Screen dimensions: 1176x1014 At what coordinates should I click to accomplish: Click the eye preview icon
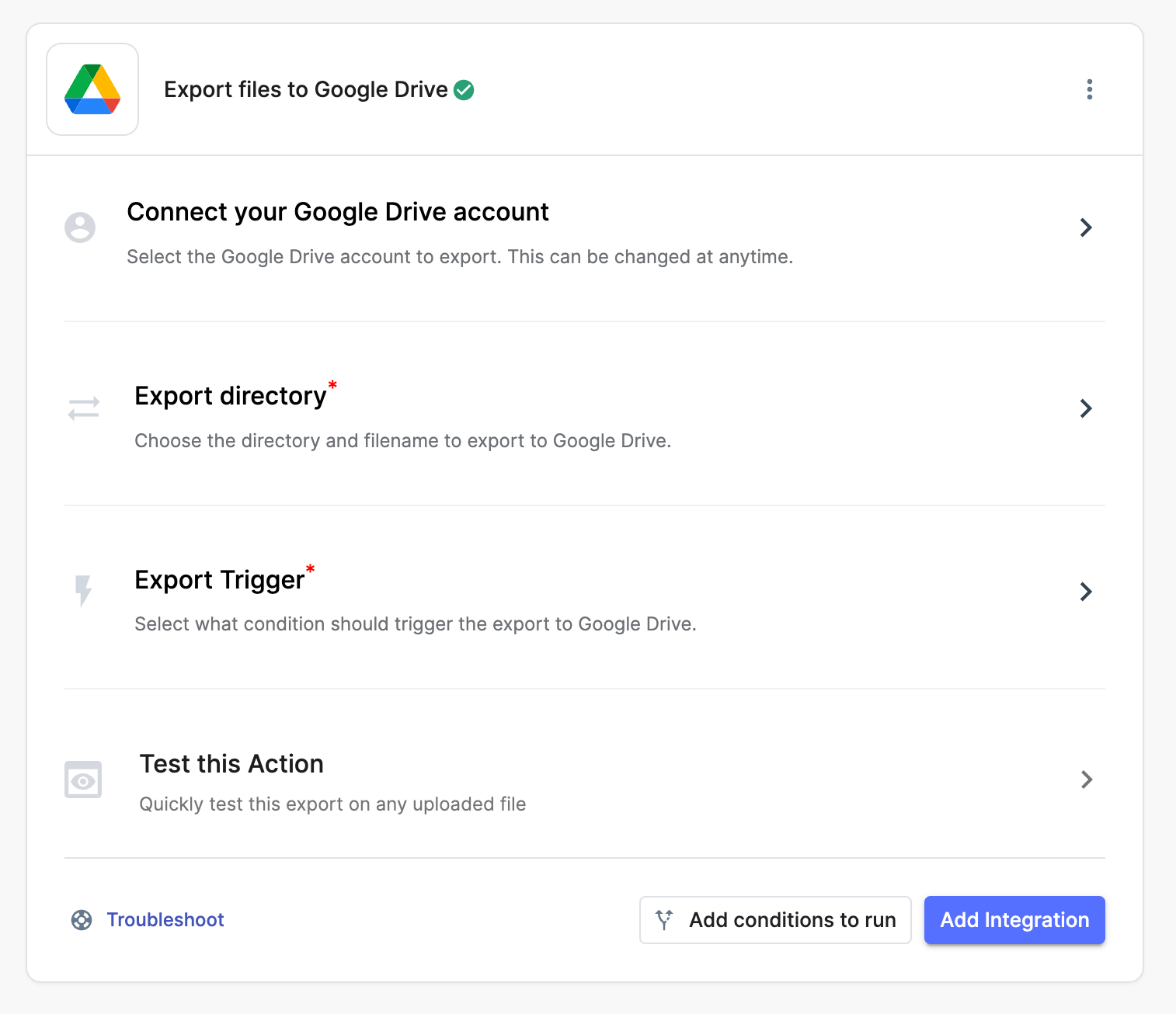coord(83,780)
